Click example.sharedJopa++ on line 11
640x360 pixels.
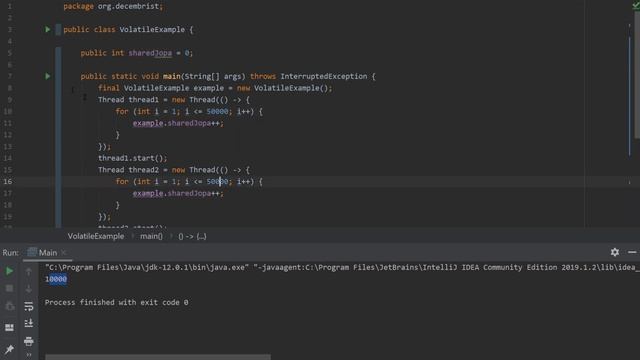[178, 123]
